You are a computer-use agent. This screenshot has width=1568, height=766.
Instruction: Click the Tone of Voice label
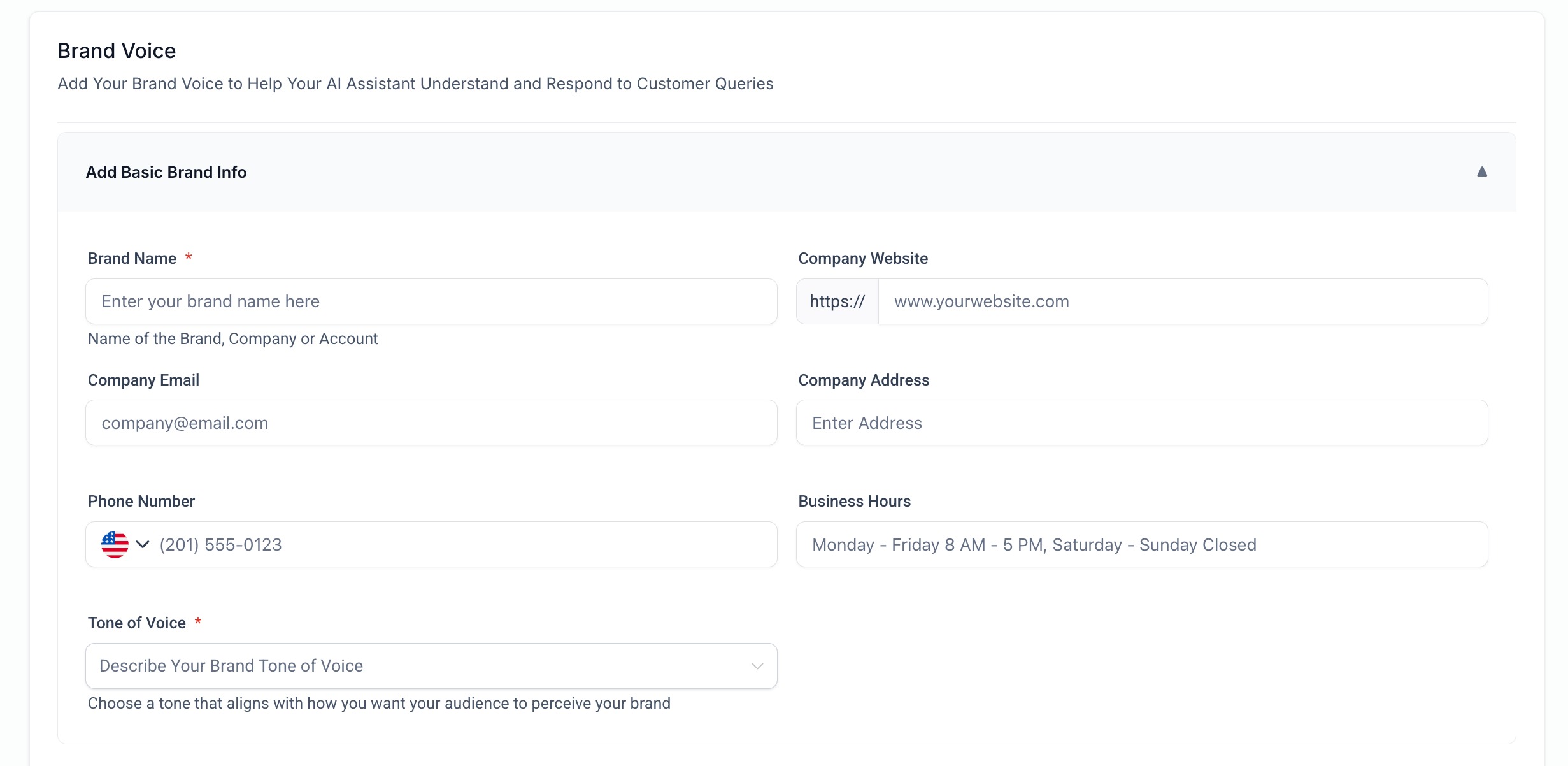pos(137,623)
